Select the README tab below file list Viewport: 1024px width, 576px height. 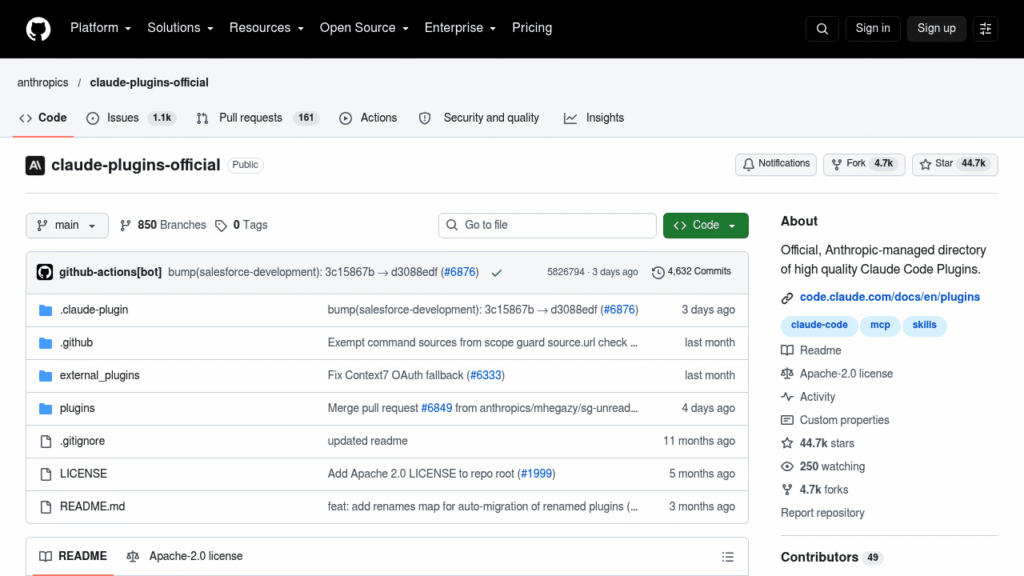(73, 556)
